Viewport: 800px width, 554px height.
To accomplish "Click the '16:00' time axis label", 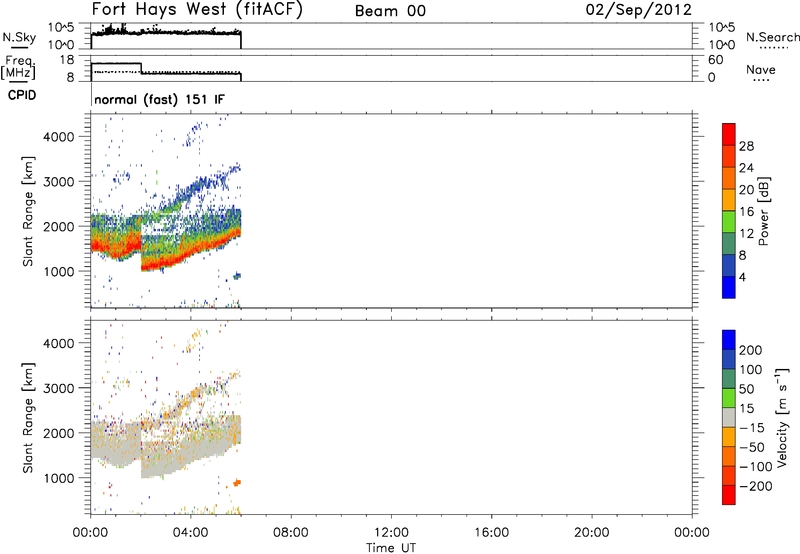I will click(x=491, y=533).
